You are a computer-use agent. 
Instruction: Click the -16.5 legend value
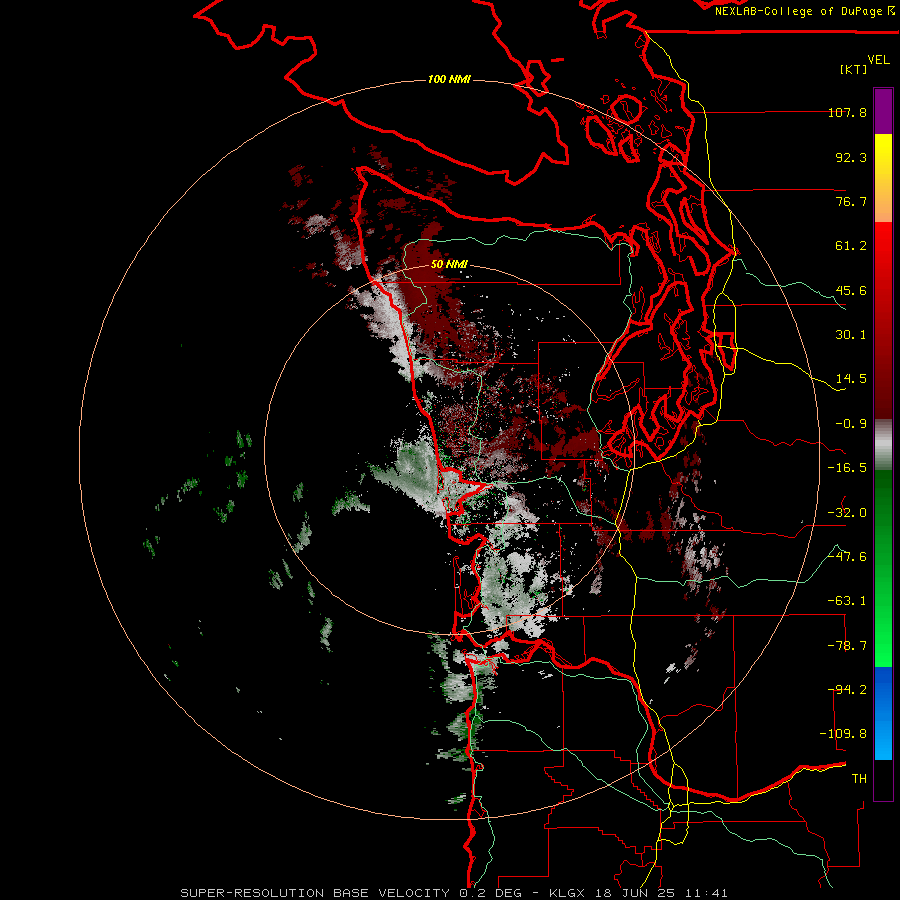pos(847,468)
